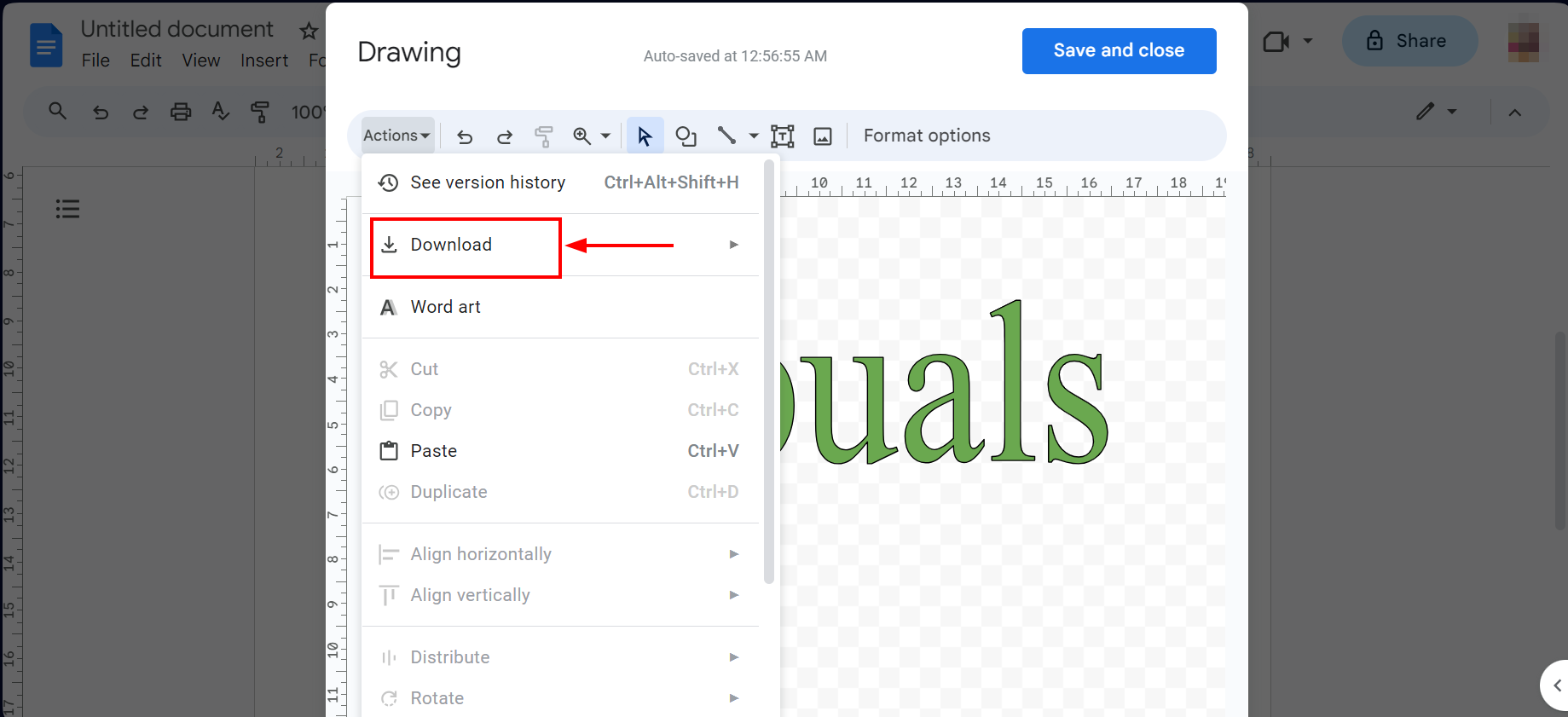Click the Docs paint format icon
Screen dimensions: 1568x717
(x=260, y=112)
